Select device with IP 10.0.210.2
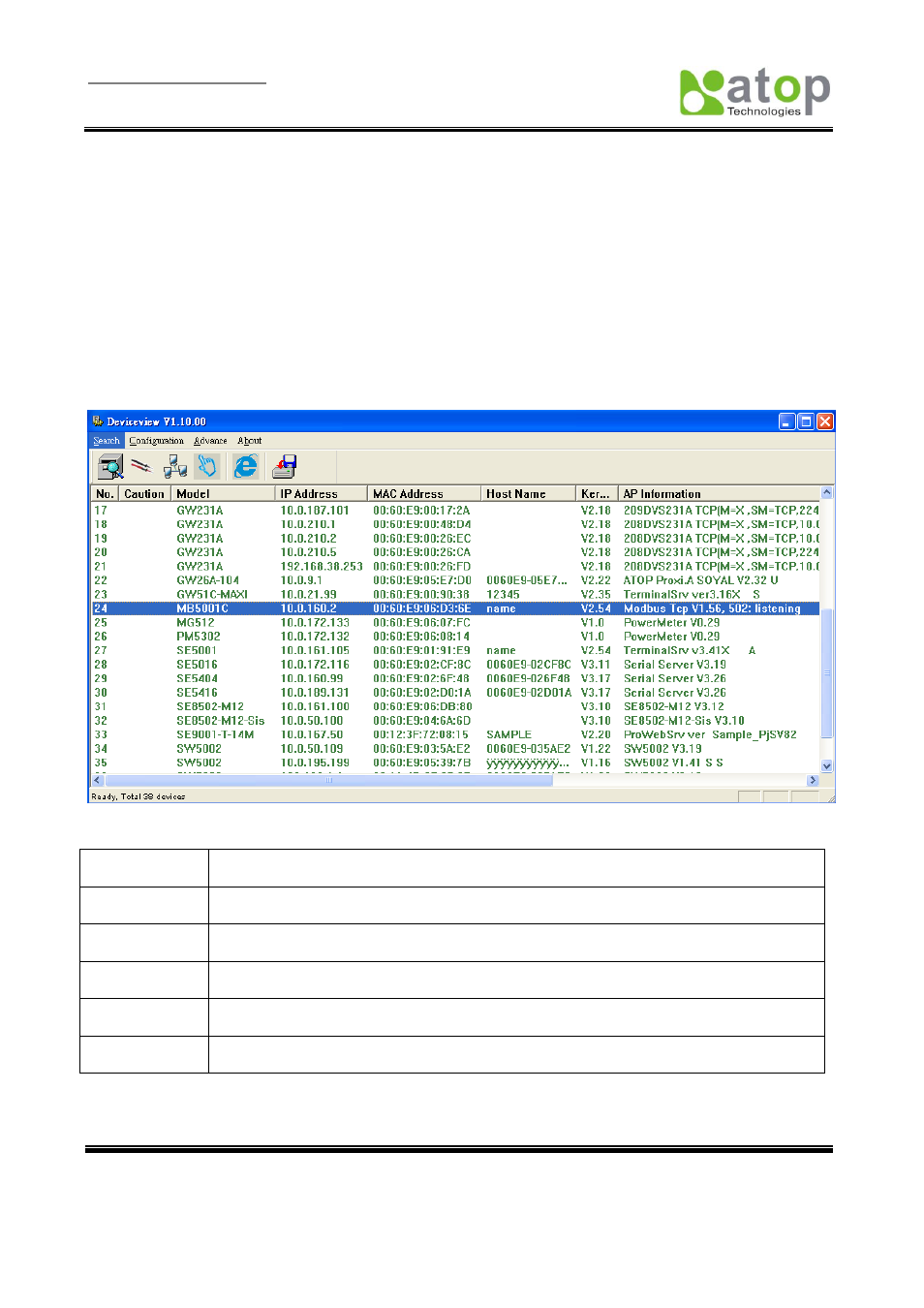924x1308 pixels. pos(455,539)
